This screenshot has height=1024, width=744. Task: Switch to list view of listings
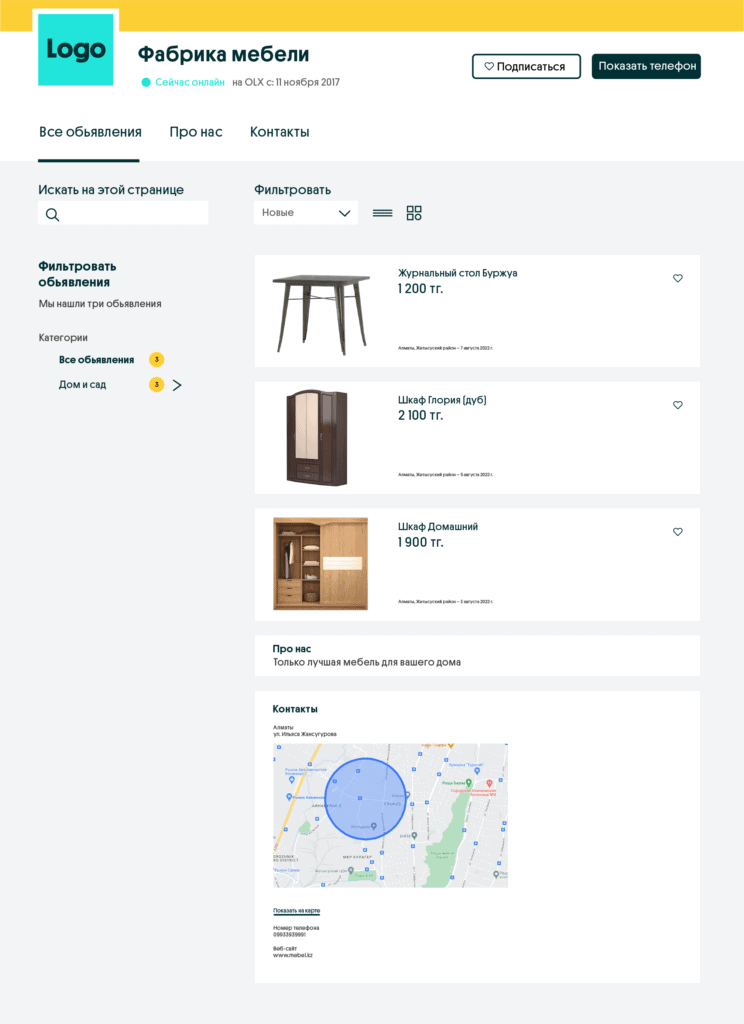[x=382, y=212]
